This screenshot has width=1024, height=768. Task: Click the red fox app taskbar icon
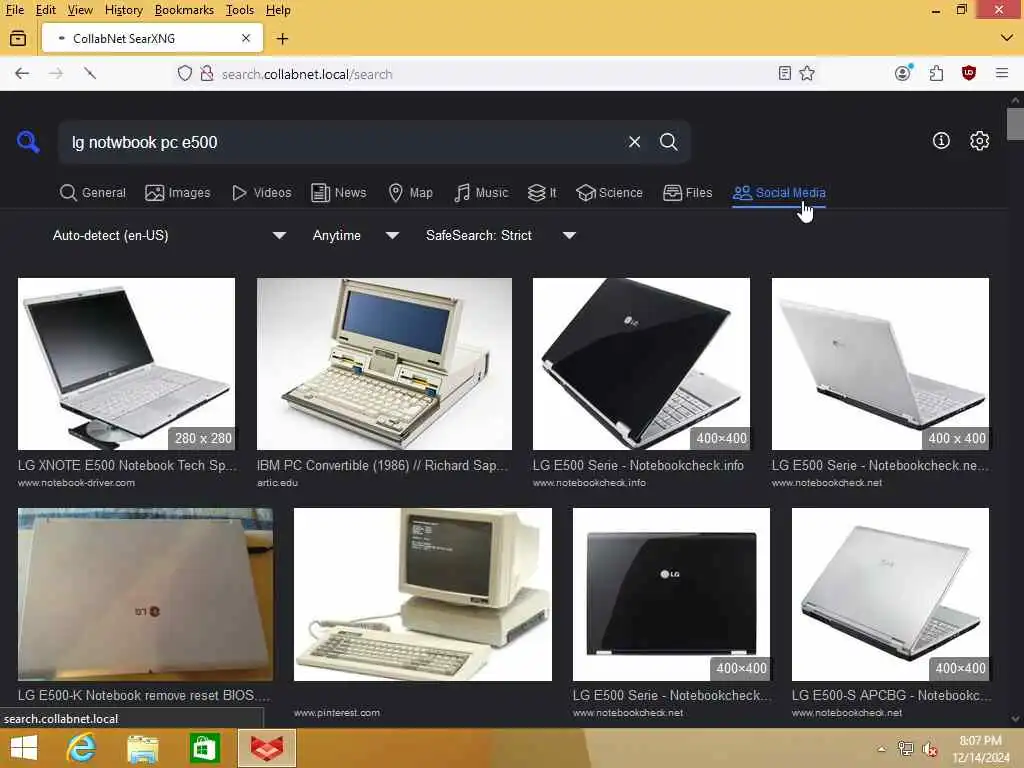tap(267, 748)
